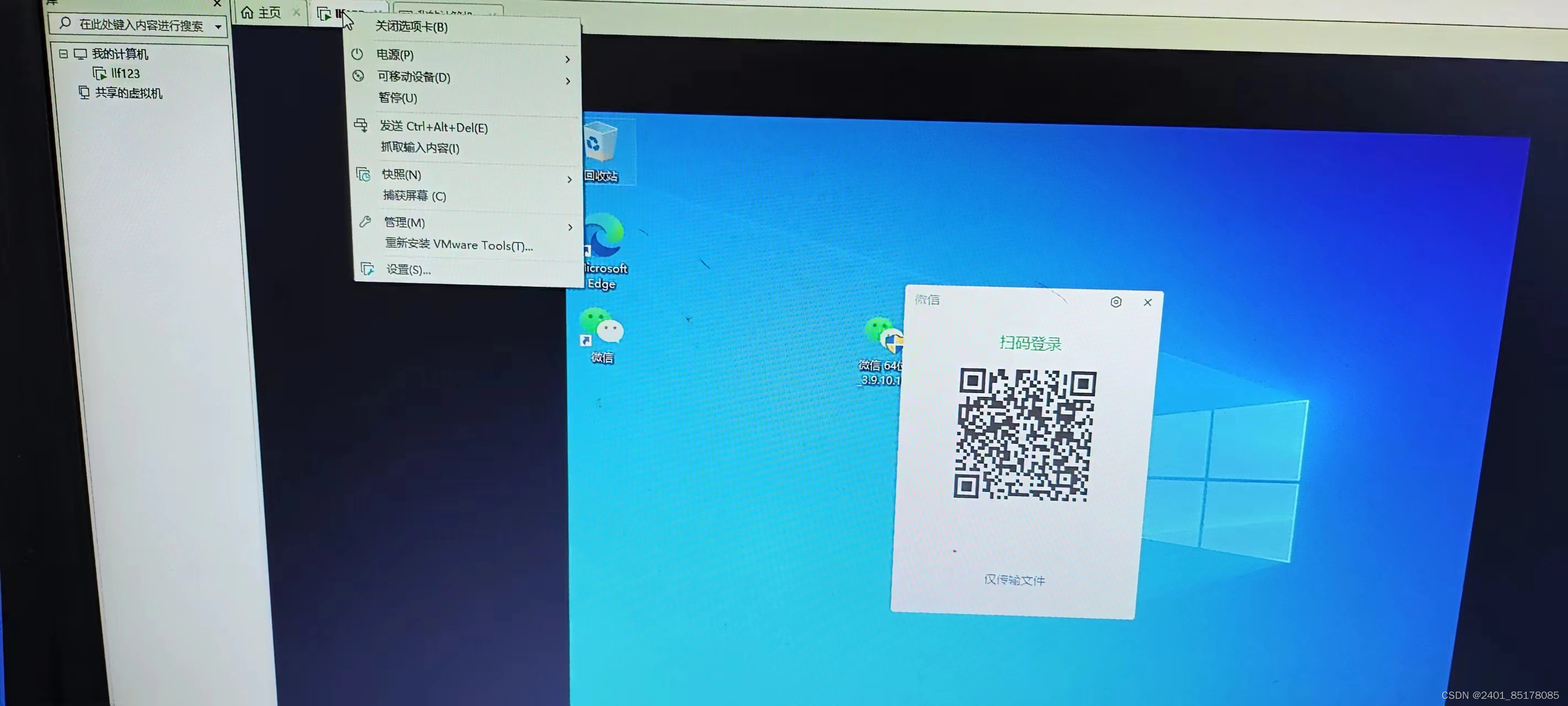Image resolution: width=1568 pixels, height=706 pixels.
Task: Click the home icon on the 主页 tab
Action: 247,12
